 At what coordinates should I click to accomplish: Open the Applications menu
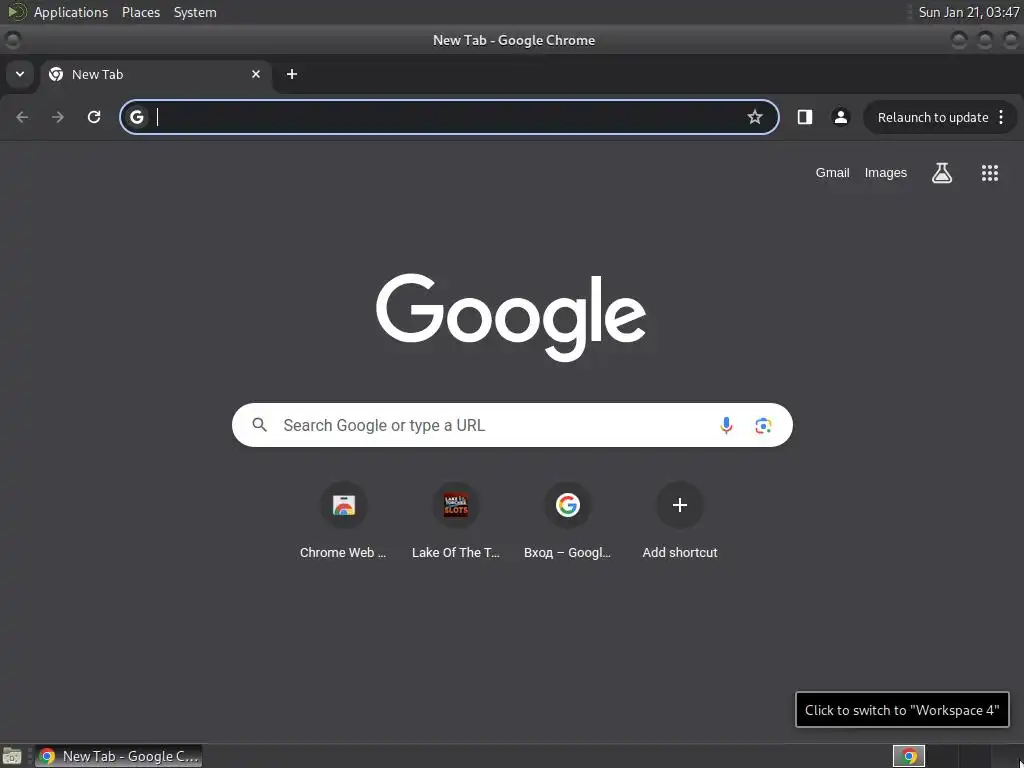[71, 12]
